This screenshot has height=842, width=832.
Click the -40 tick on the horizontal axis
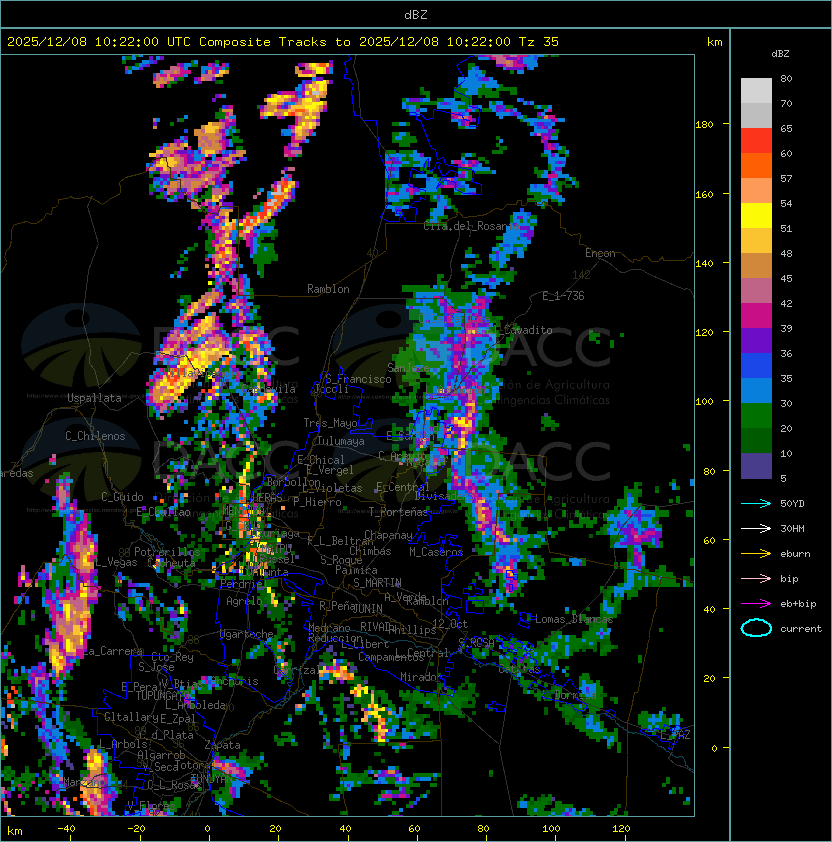pyautogui.click(x=67, y=829)
